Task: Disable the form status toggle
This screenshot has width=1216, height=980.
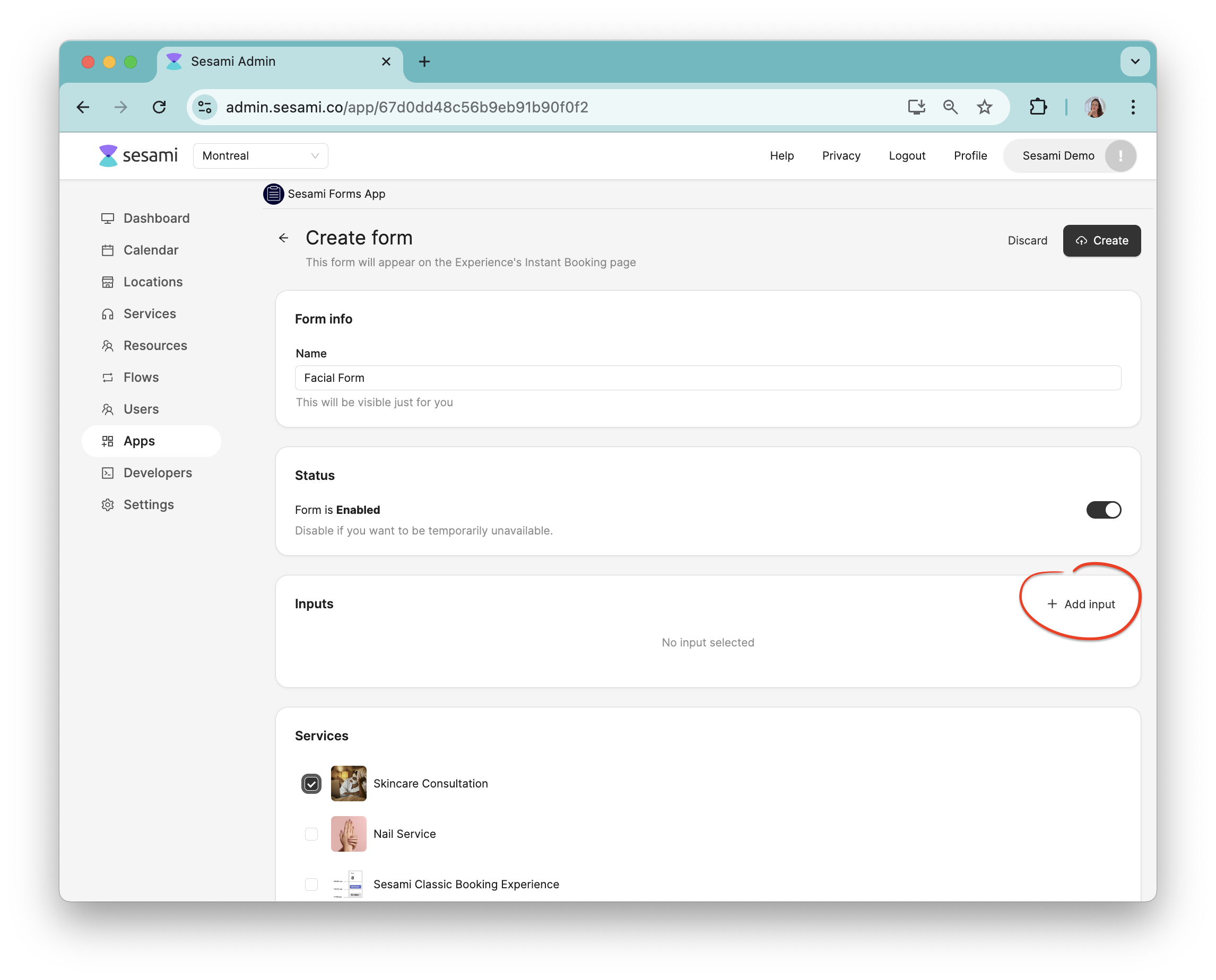Action: (x=1103, y=510)
